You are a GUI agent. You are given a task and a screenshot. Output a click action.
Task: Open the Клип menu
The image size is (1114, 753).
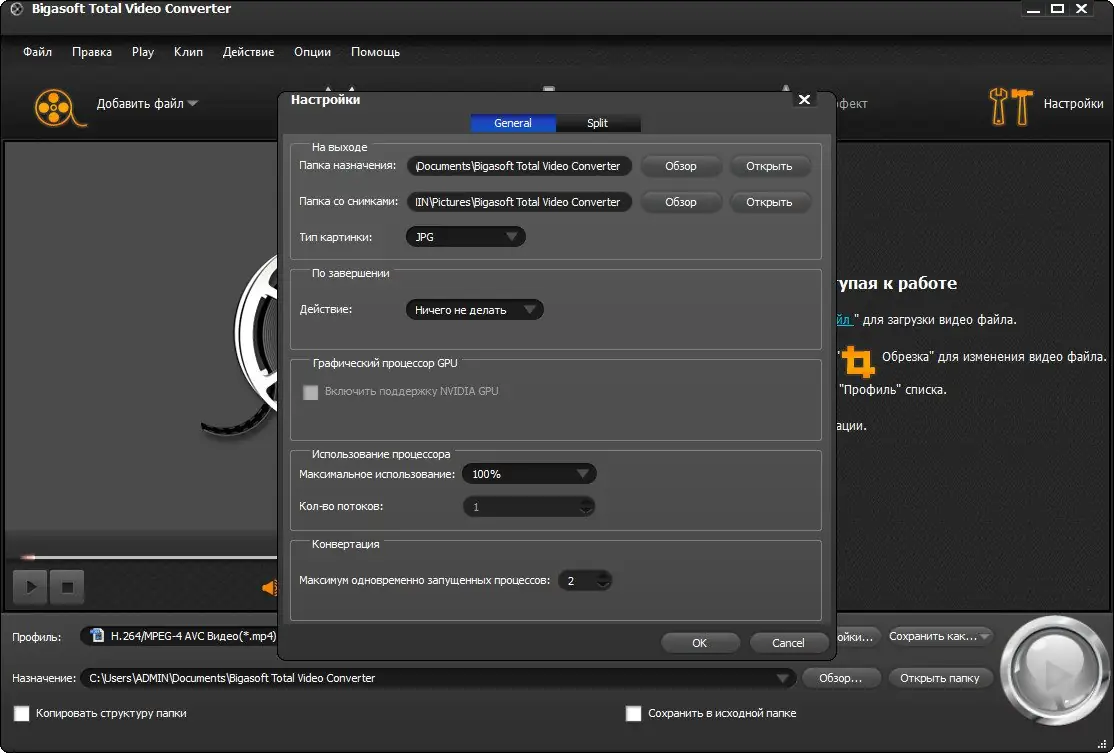point(188,52)
